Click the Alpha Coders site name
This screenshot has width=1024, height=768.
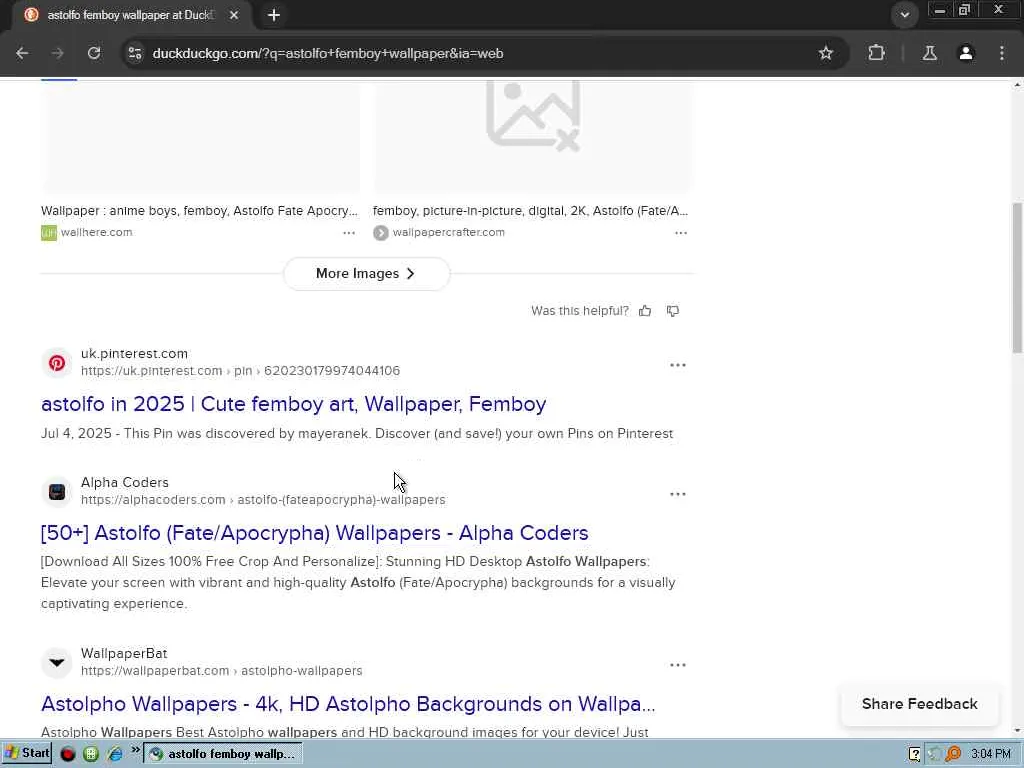[125, 483]
